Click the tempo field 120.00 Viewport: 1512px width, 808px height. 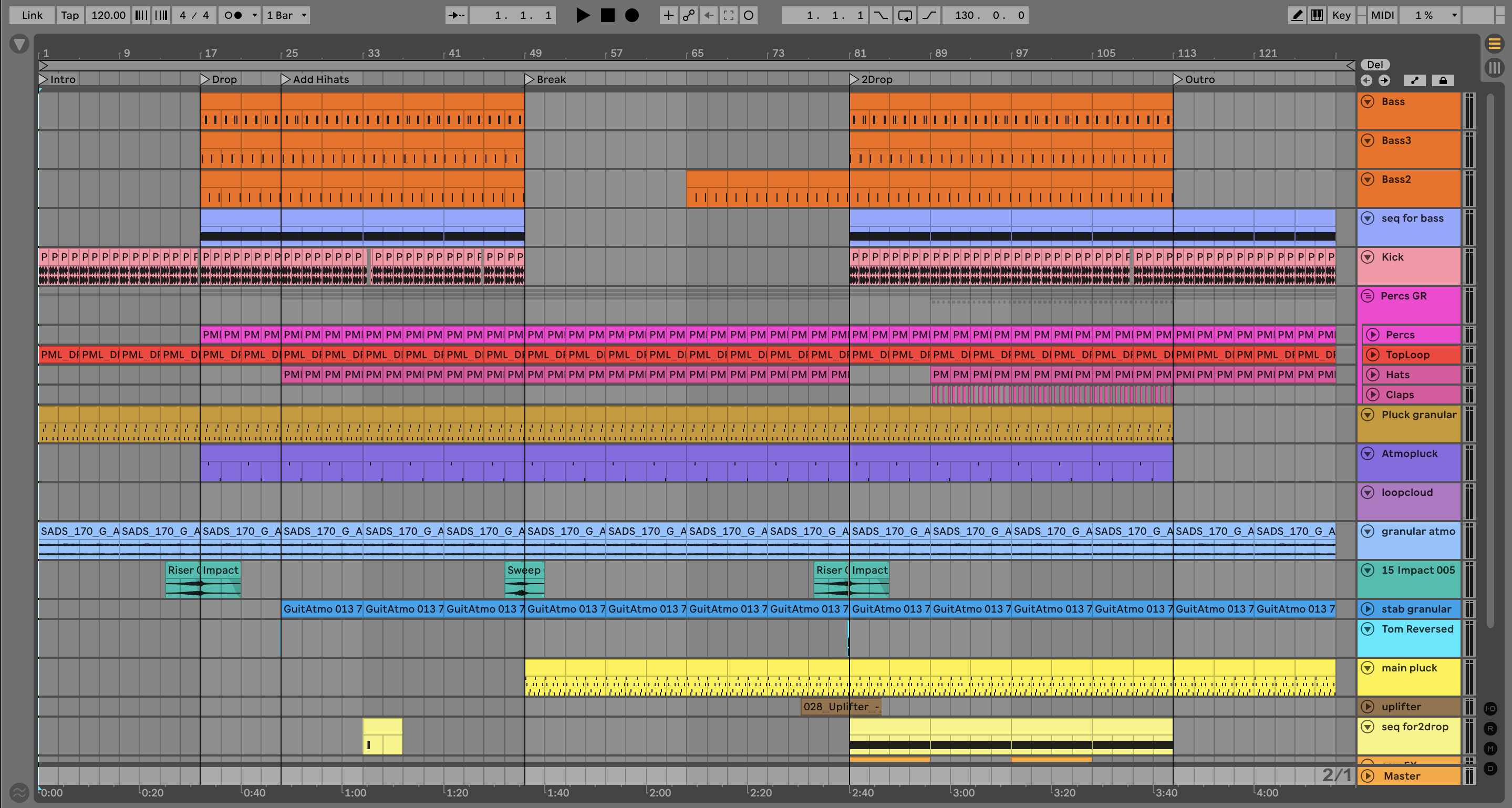[108, 15]
